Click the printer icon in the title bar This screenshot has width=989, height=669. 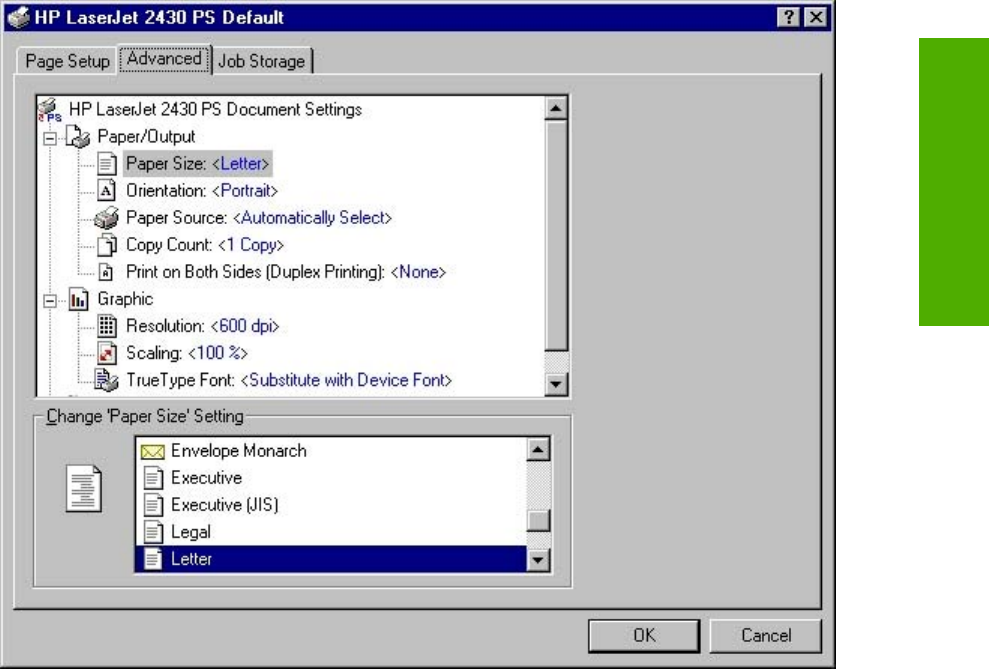pos(19,17)
